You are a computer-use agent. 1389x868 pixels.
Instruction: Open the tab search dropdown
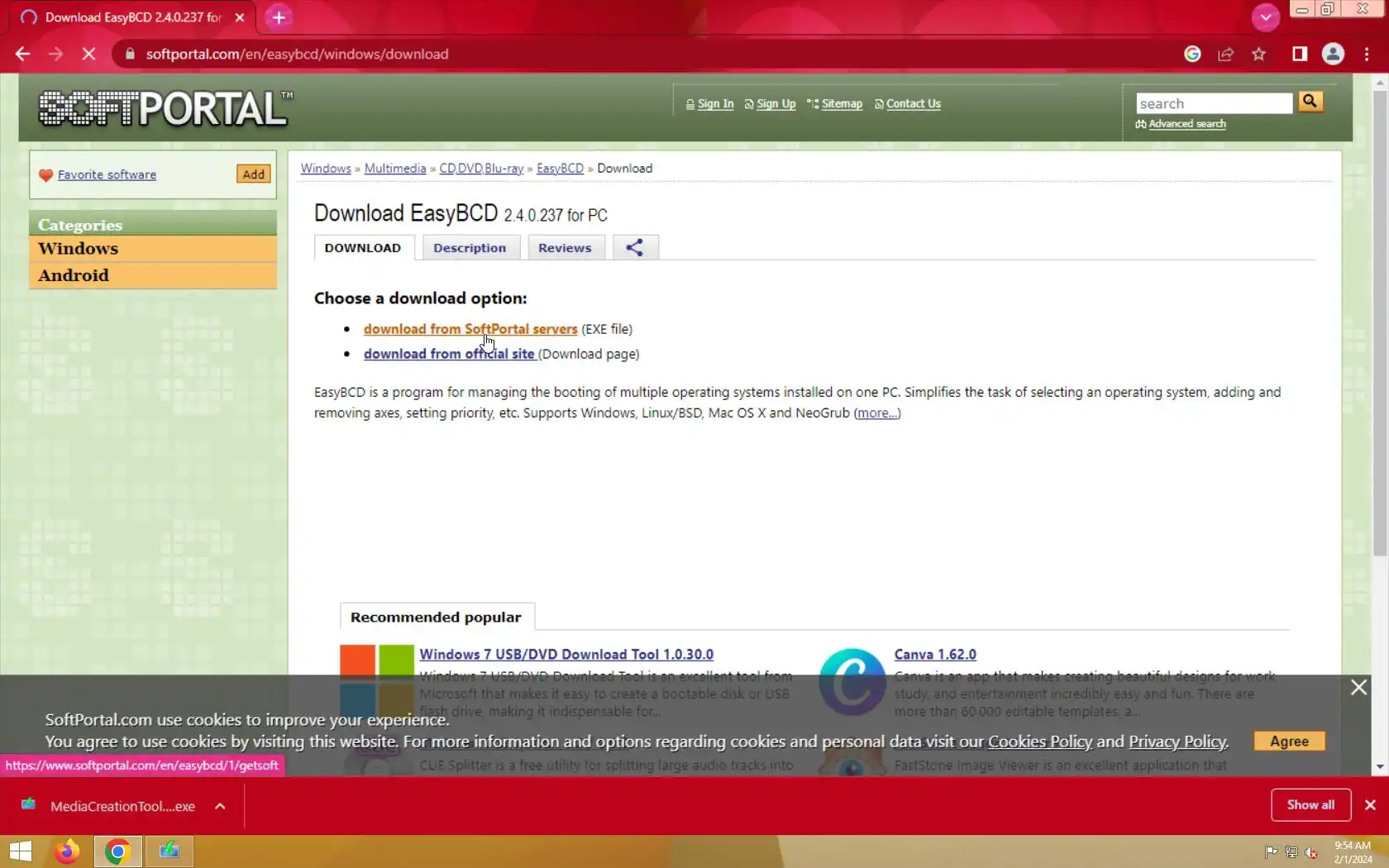coord(1265,17)
